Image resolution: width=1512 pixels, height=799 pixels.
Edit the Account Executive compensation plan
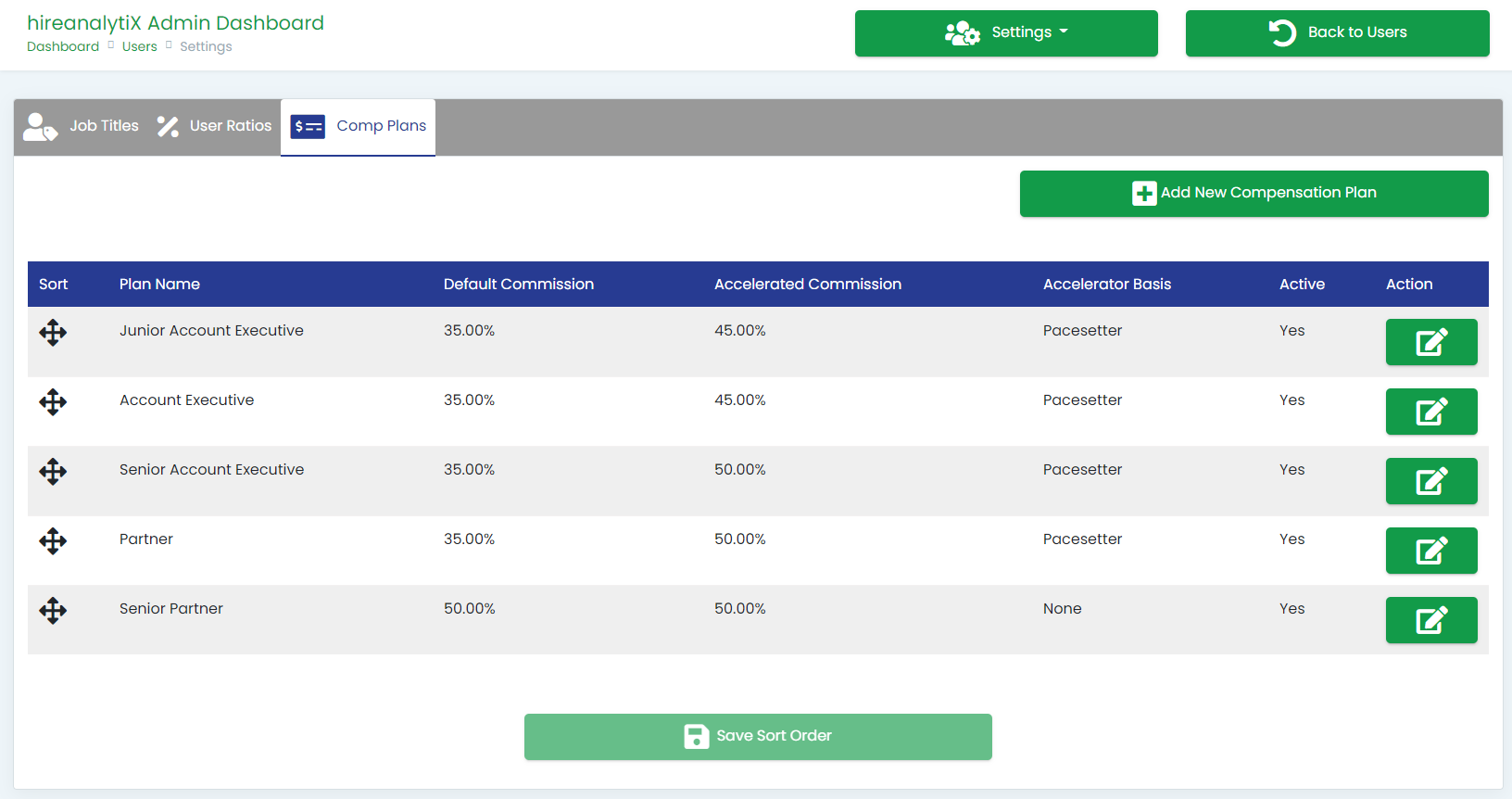click(x=1431, y=412)
